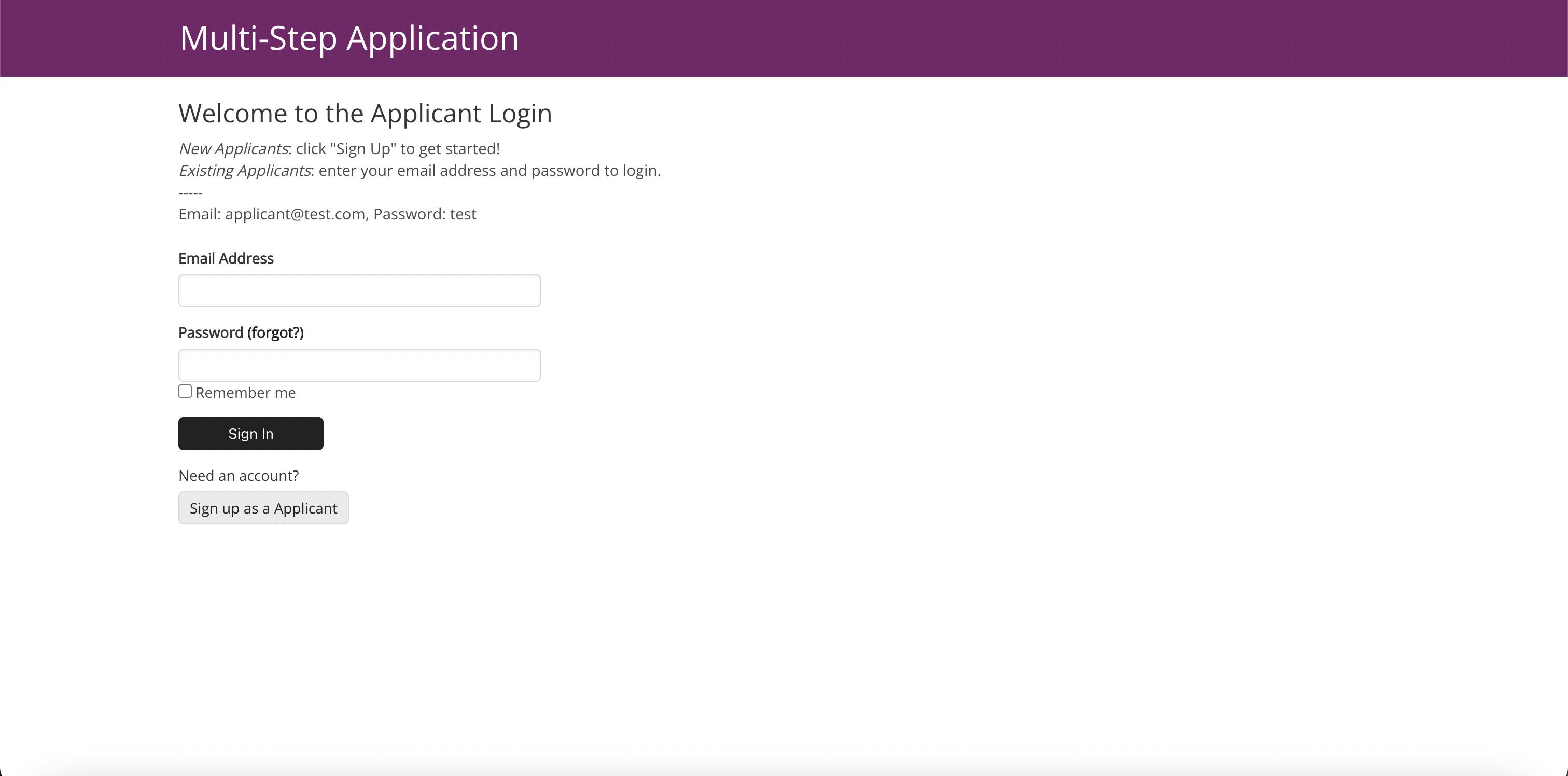Open applicant registration with Sign up button
1568x776 pixels.
point(263,507)
